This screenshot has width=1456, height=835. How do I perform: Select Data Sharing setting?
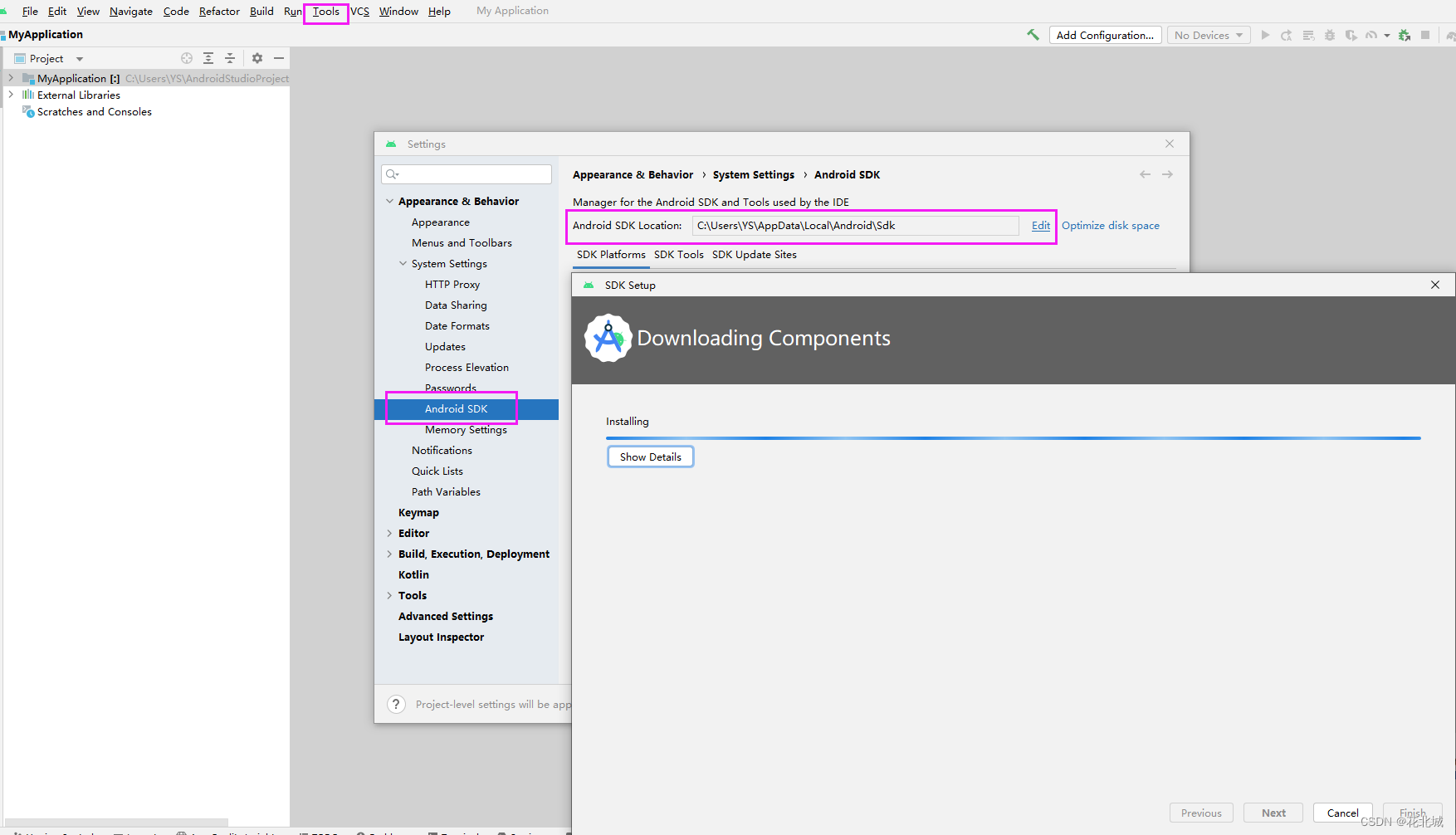pyautogui.click(x=456, y=305)
